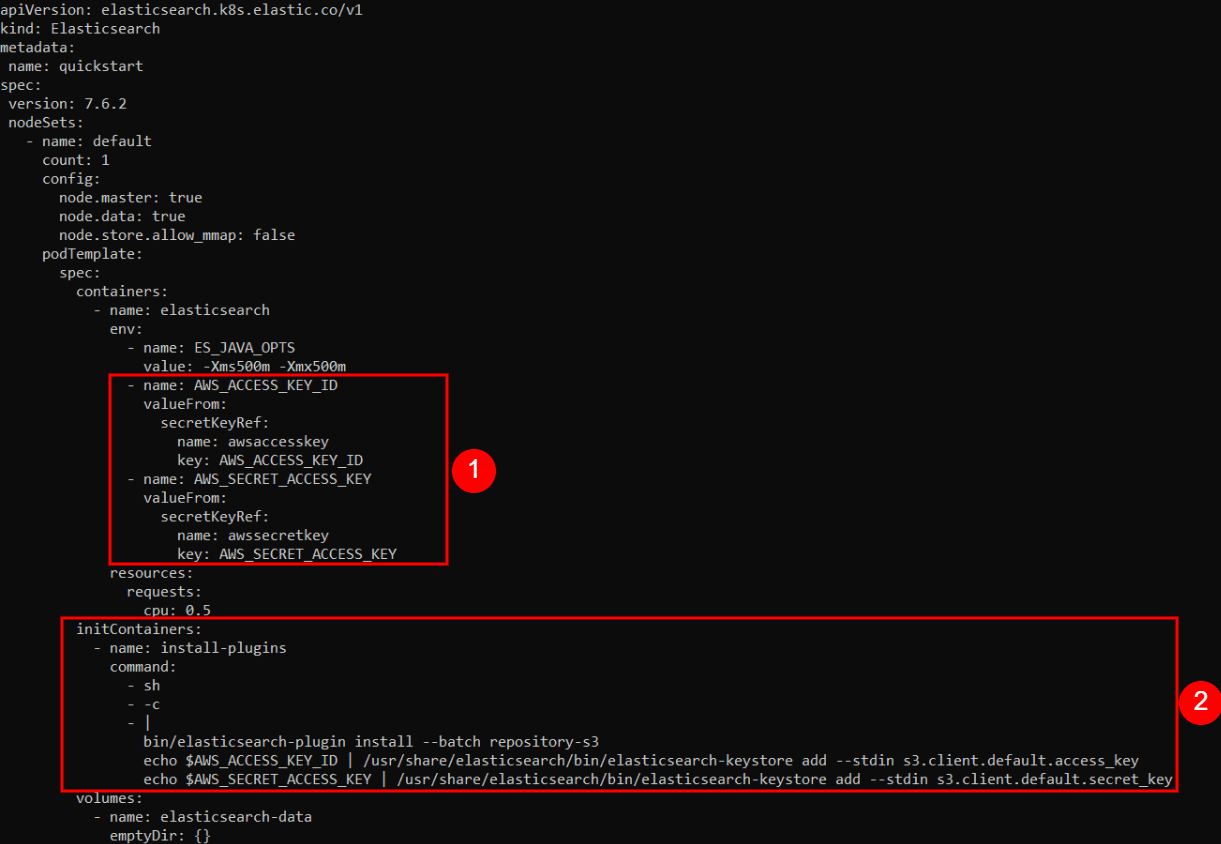1221x844 pixels.
Task: Place the cursor on 'name: quickstart'
Action: pos(76,66)
